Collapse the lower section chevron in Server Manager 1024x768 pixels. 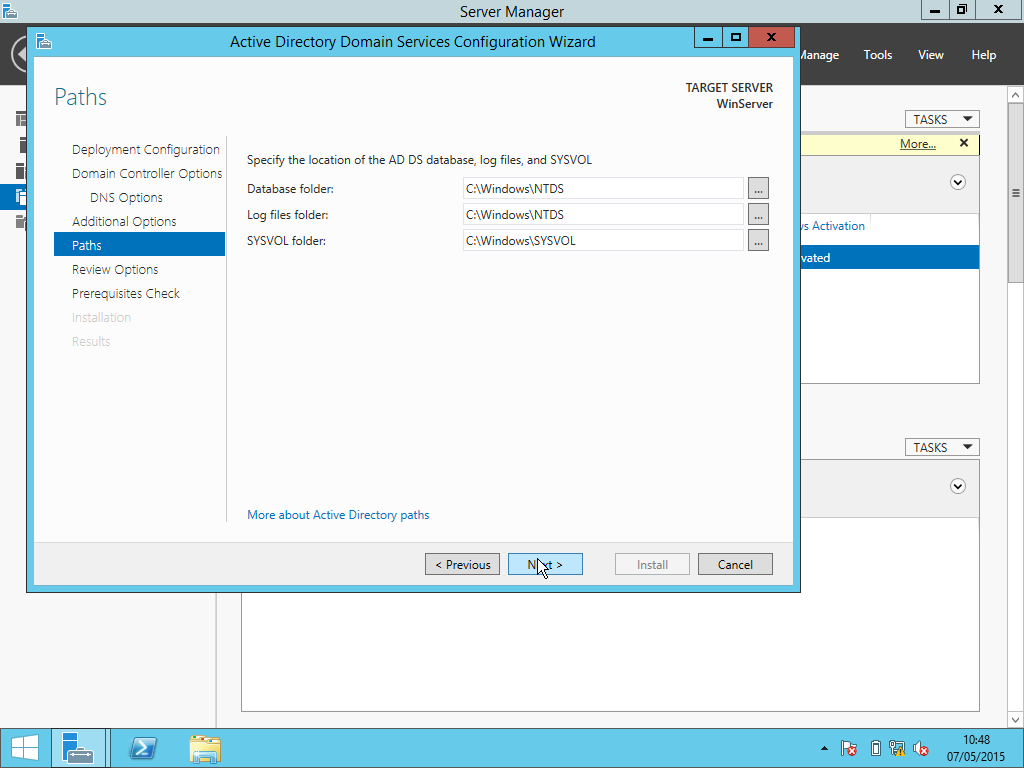click(x=957, y=487)
